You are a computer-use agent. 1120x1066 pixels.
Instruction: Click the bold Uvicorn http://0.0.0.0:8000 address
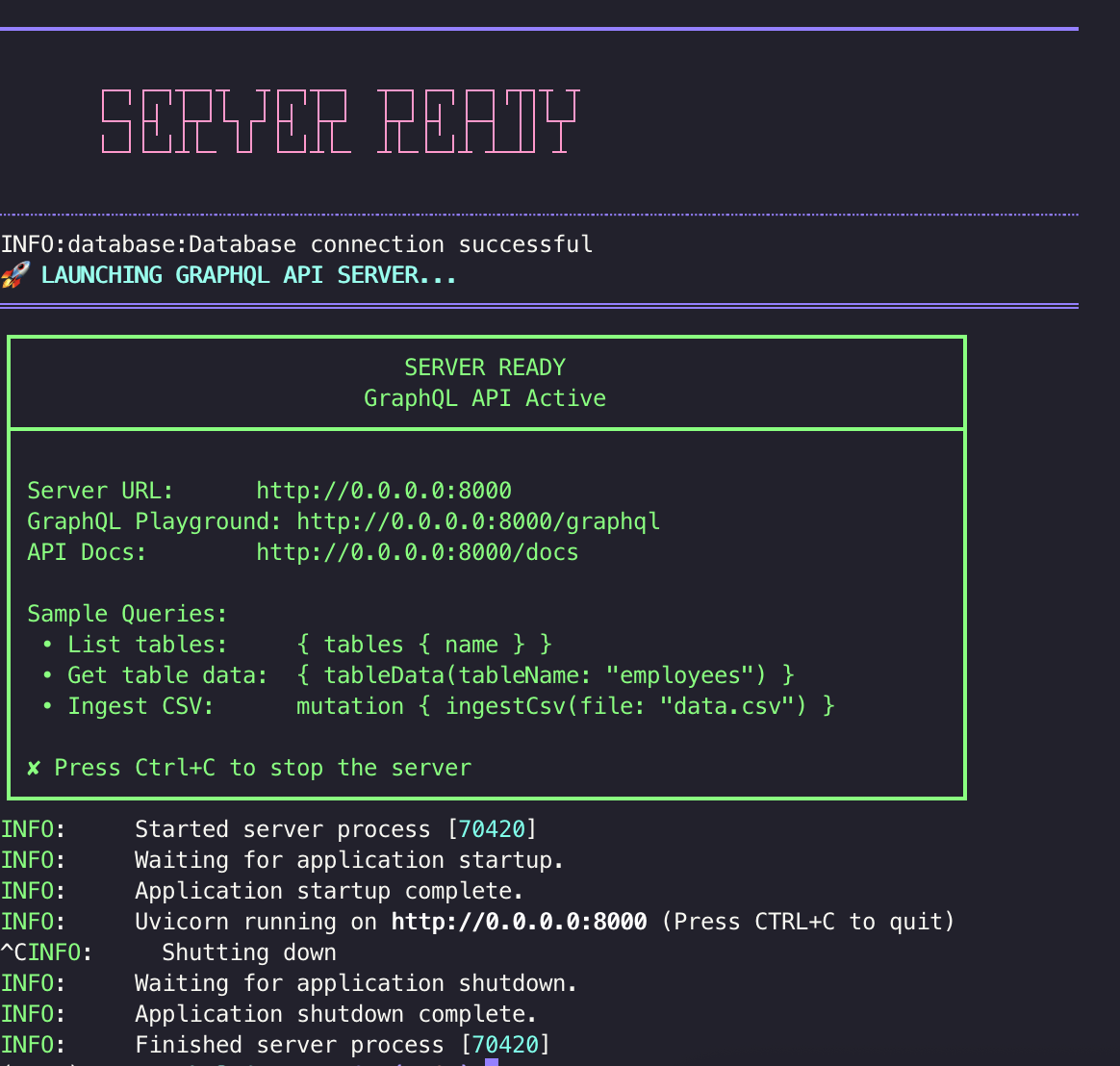[x=520, y=922]
